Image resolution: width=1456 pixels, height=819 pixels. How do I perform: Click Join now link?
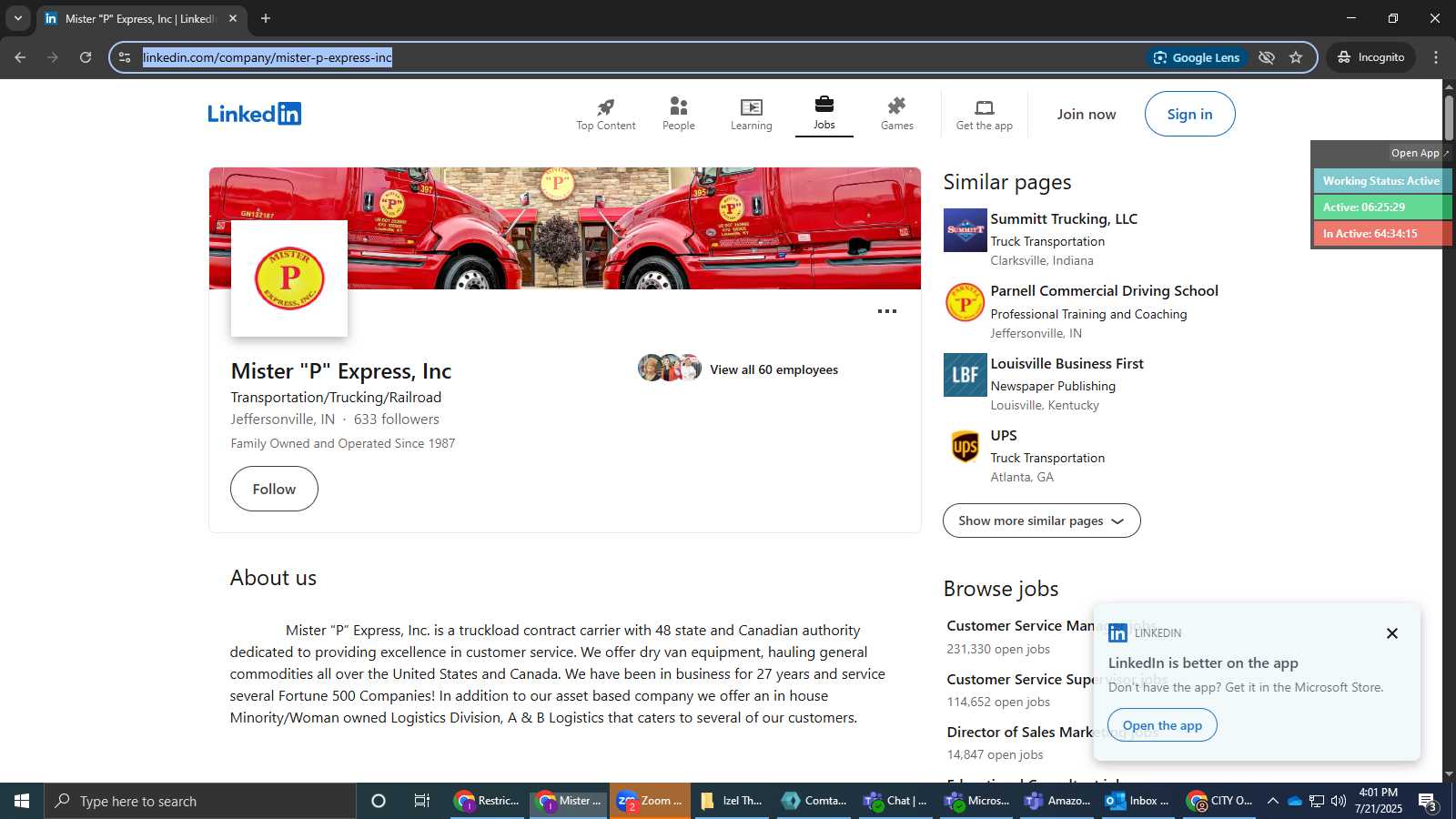(1087, 114)
